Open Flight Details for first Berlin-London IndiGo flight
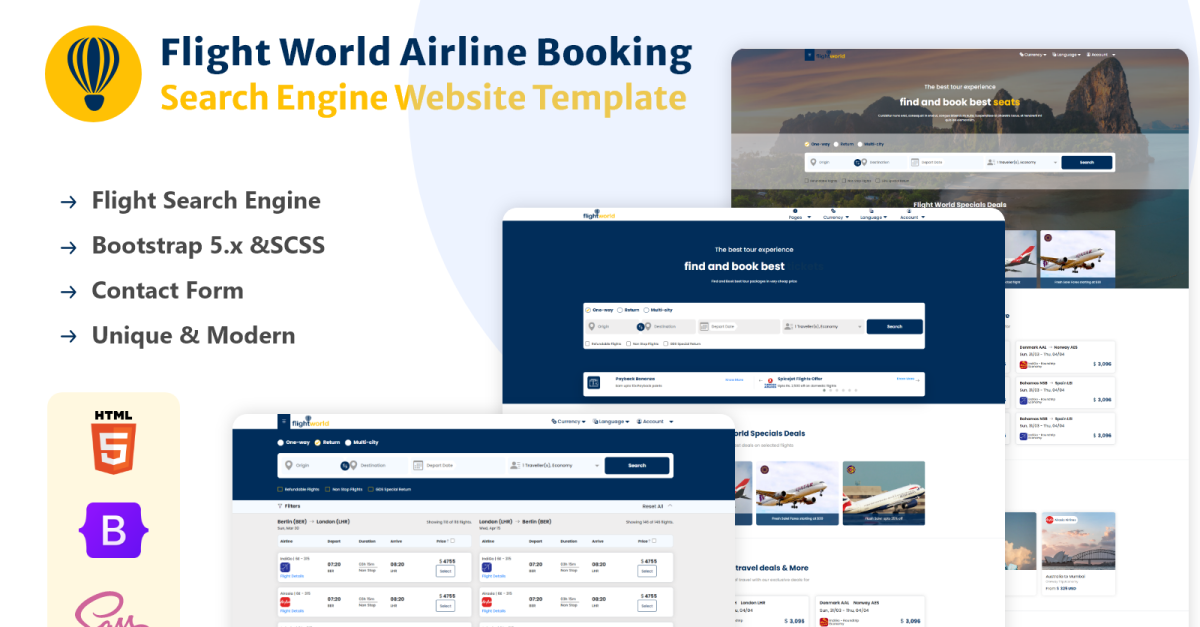Screen dimensions: 1200x627 [292, 577]
